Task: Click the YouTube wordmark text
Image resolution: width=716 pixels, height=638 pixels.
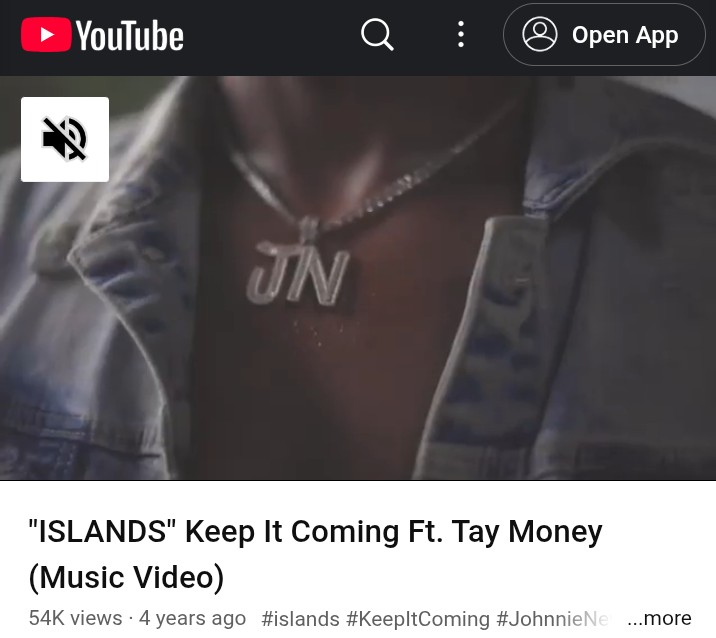Action: click(129, 36)
